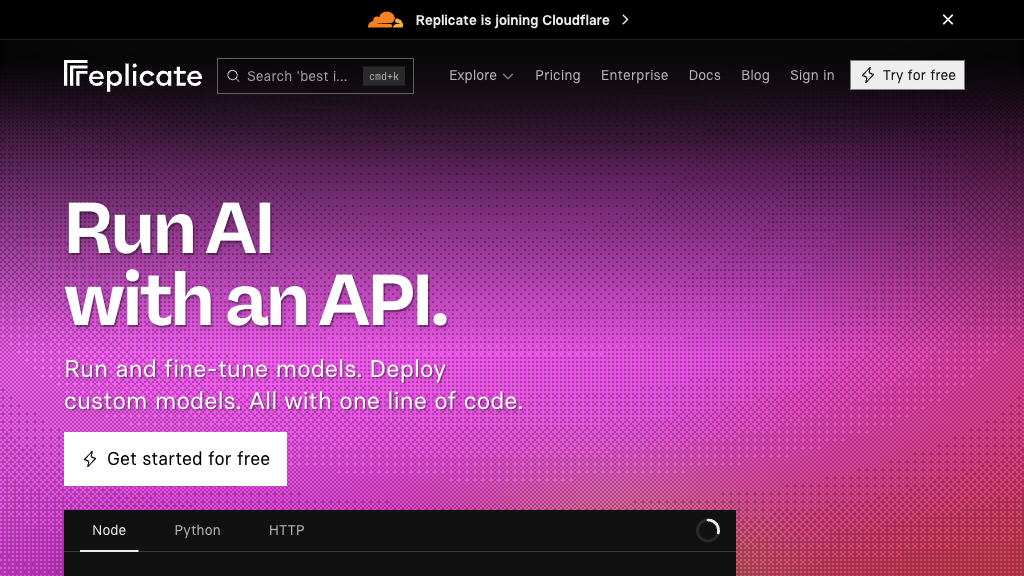
Task: Click the cmd+k shortcut badge
Action: click(x=383, y=76)
